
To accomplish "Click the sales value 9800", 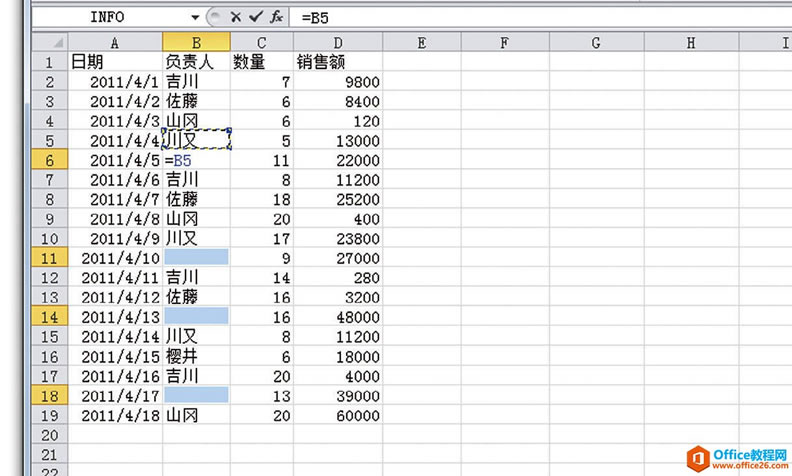I will click(x=338, y=81).
